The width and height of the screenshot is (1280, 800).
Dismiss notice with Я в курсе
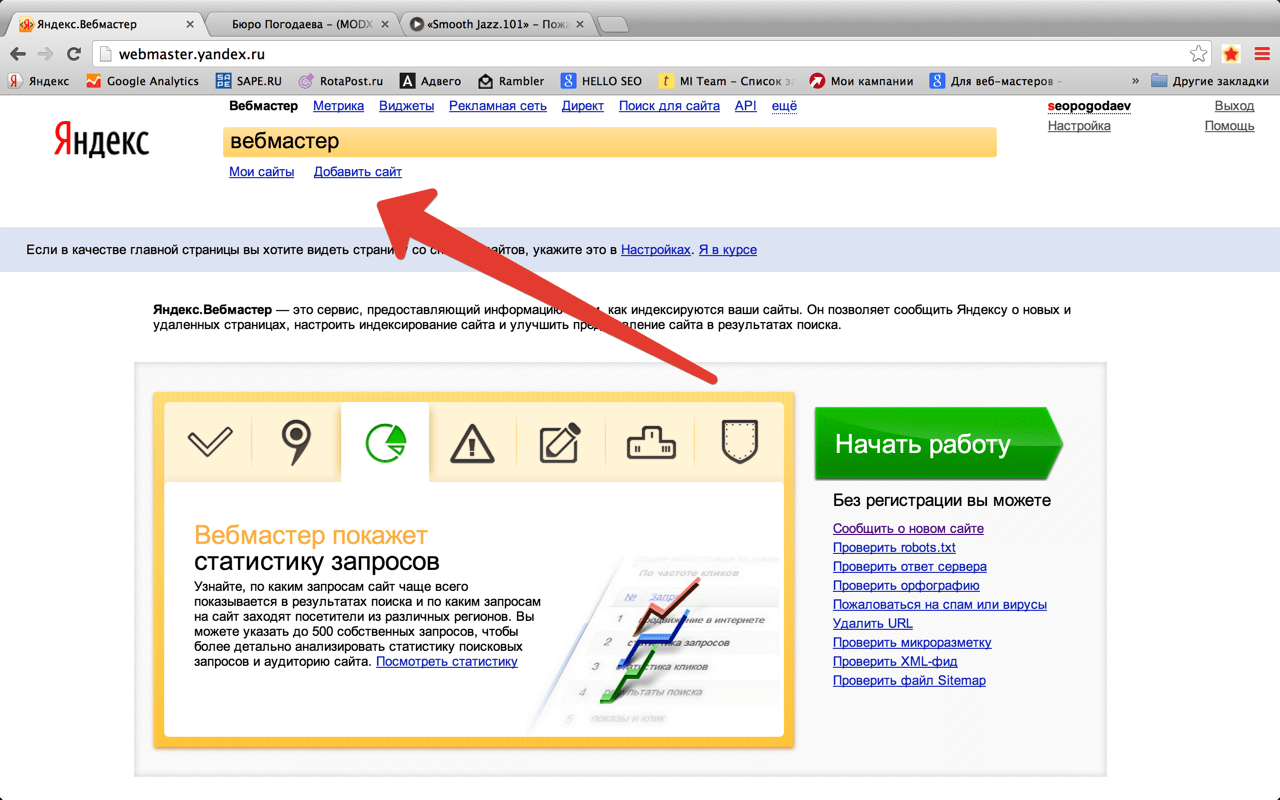728,250
